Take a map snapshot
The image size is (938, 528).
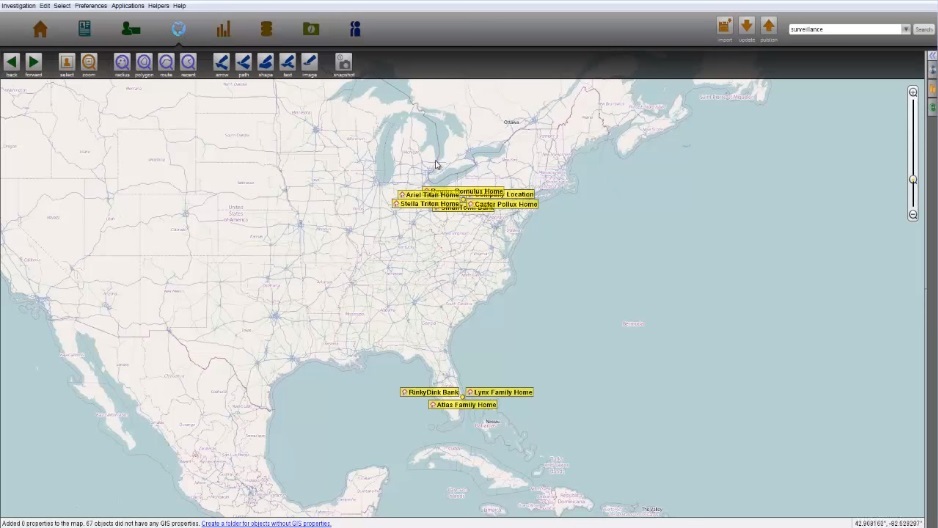click(343, 62)
